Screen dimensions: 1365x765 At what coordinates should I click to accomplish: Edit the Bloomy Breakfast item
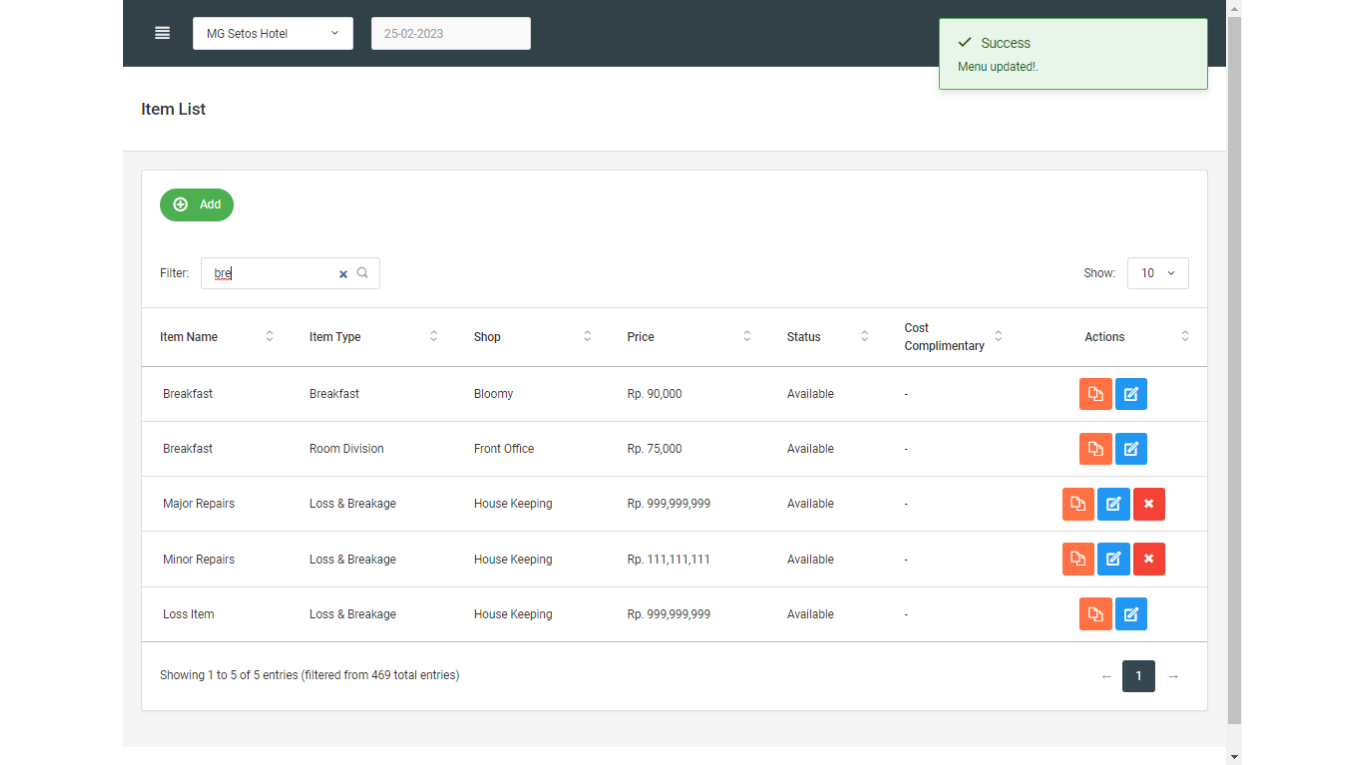[x=1131, y=394]
